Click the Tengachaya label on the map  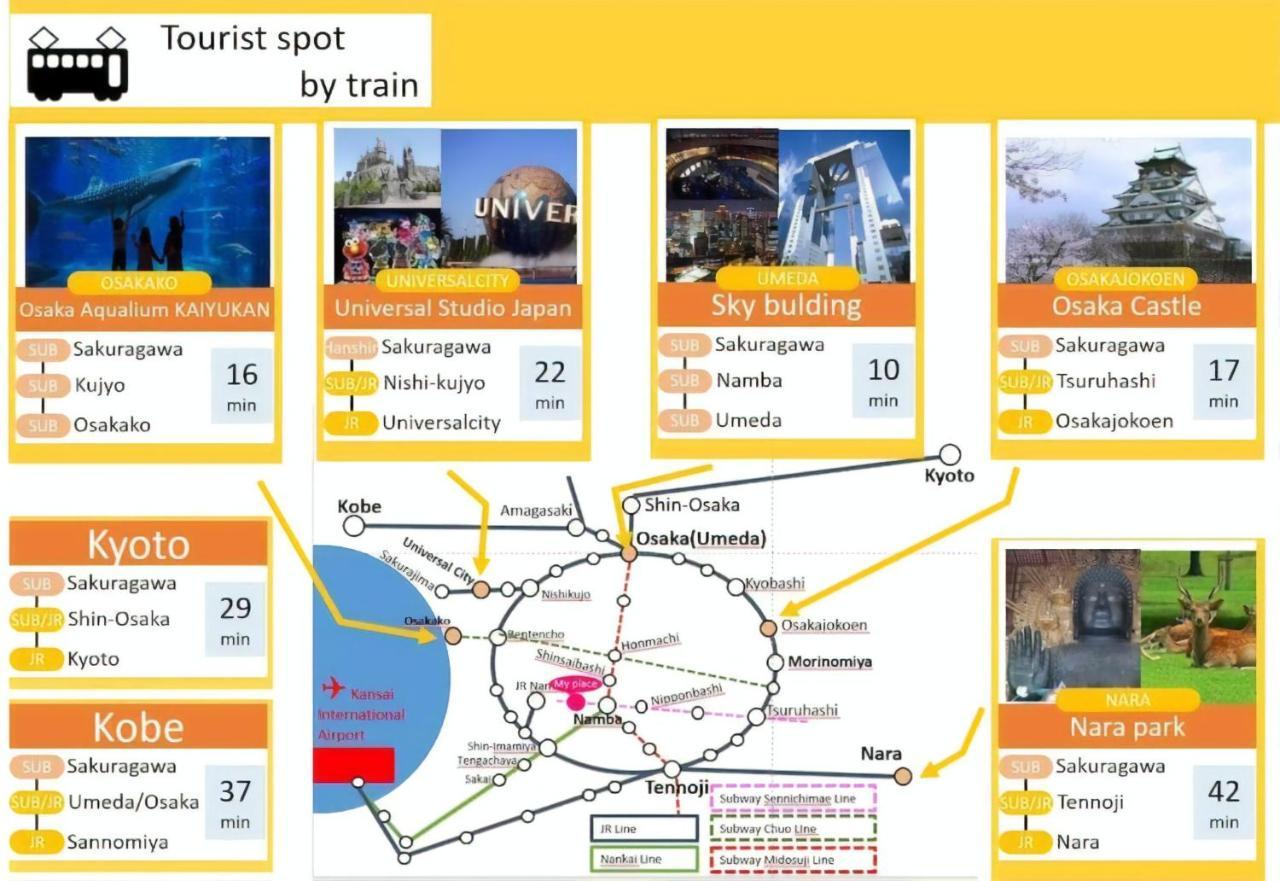(x=487, y=761)
